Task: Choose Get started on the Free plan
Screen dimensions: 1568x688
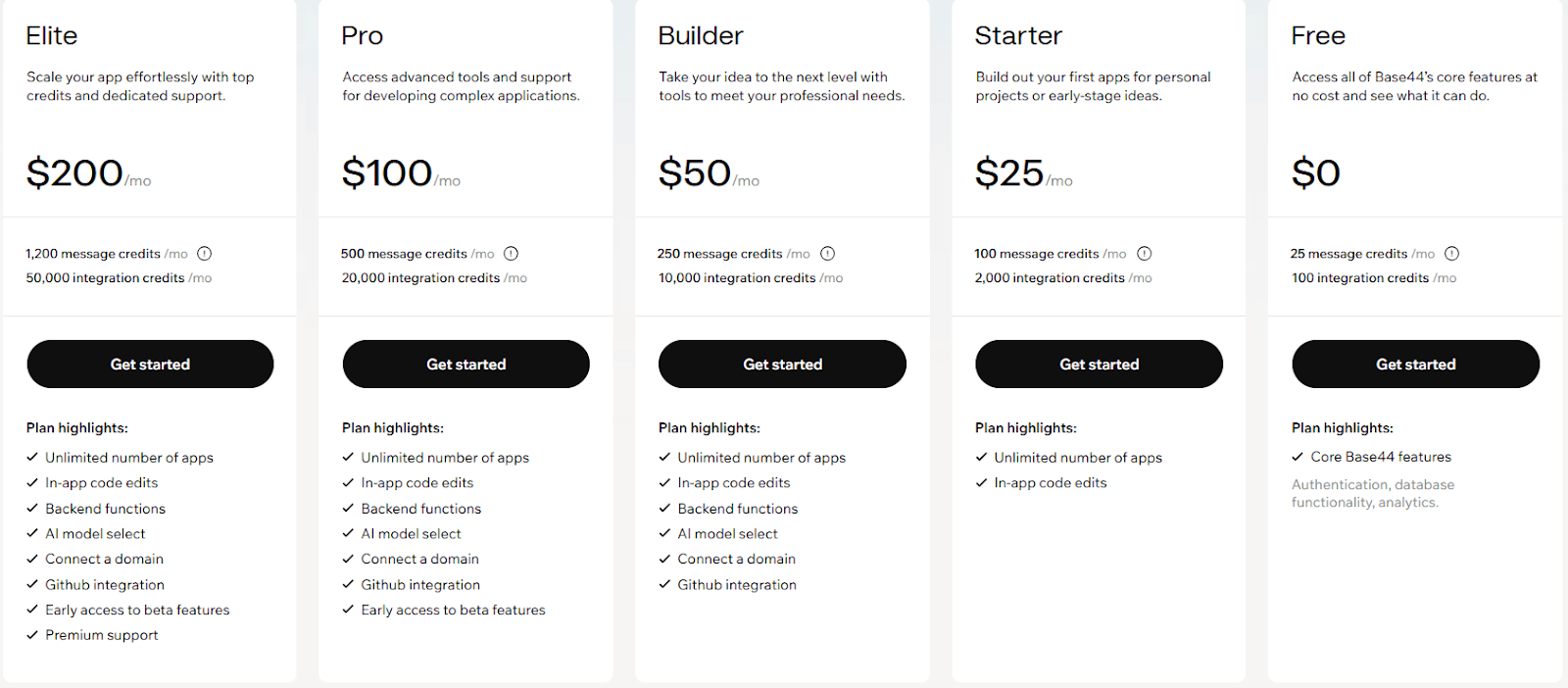Action: (1415, 364)
